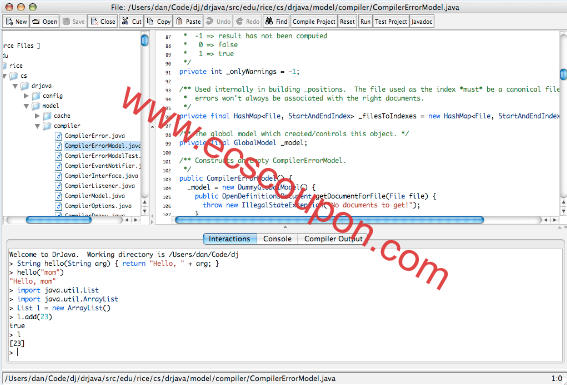Click the 'l.add(23)' line in Interactions
Viewport: 567px width, 385px height.
point(31,317)
